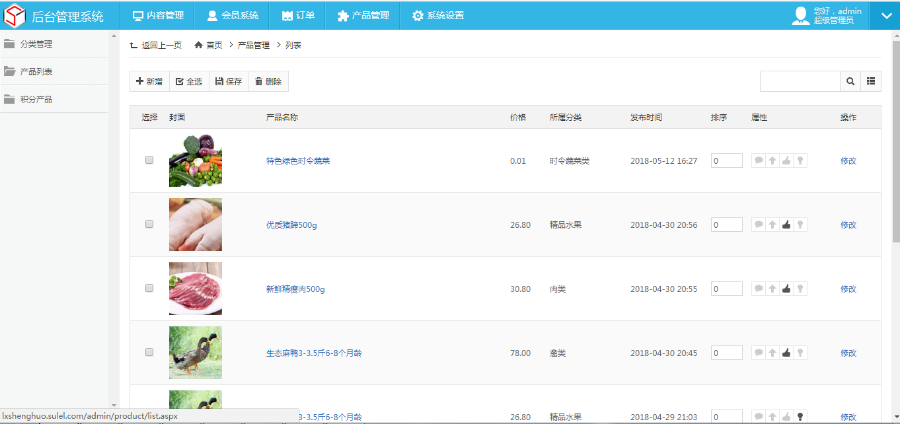Toggle comment icon for 优质猪蹄500g
The height and width of the screenshot is (424, 900).
coord(758,225)
